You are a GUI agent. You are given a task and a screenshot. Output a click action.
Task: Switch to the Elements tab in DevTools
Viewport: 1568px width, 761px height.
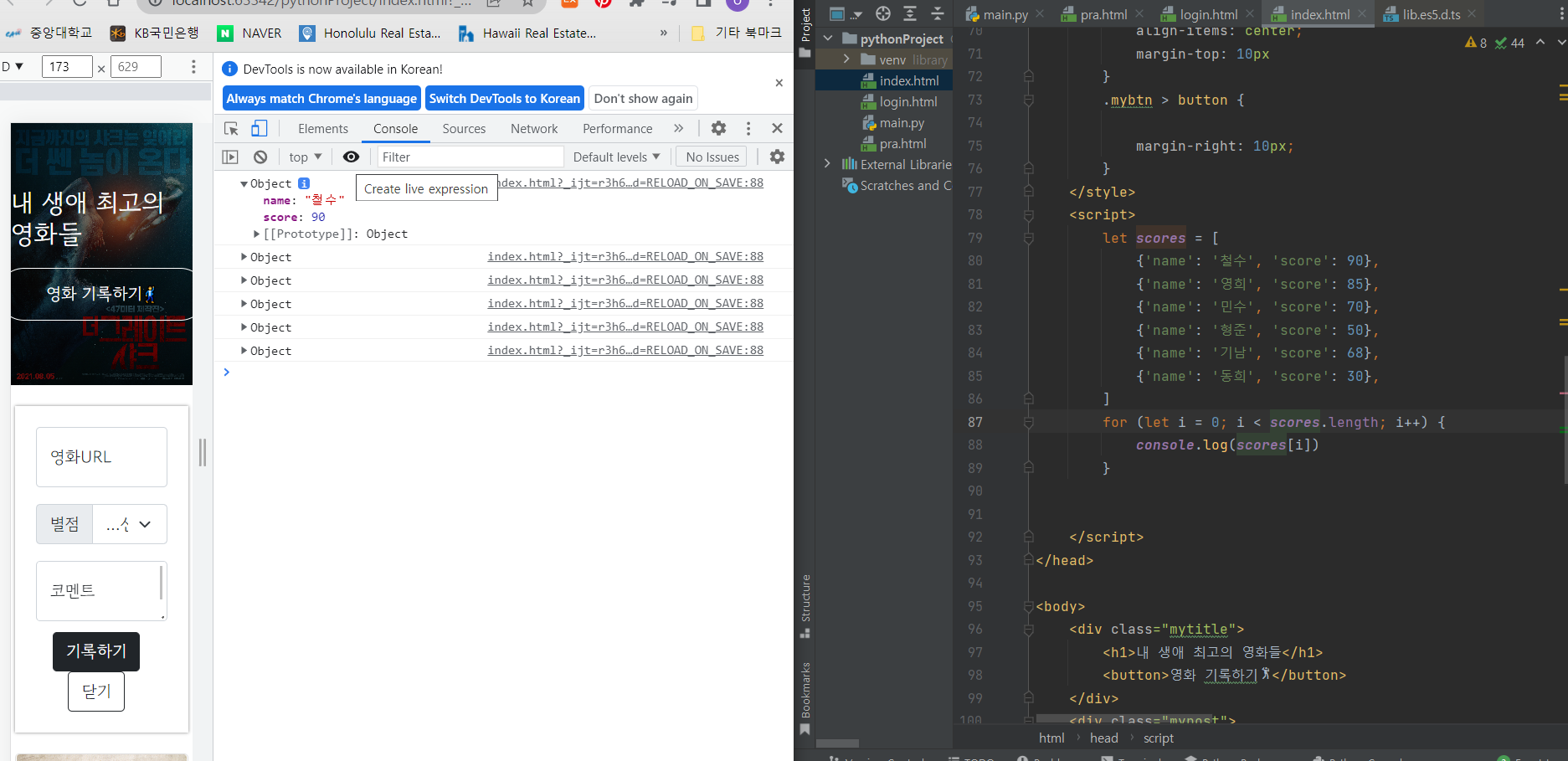tap(323, 128)
